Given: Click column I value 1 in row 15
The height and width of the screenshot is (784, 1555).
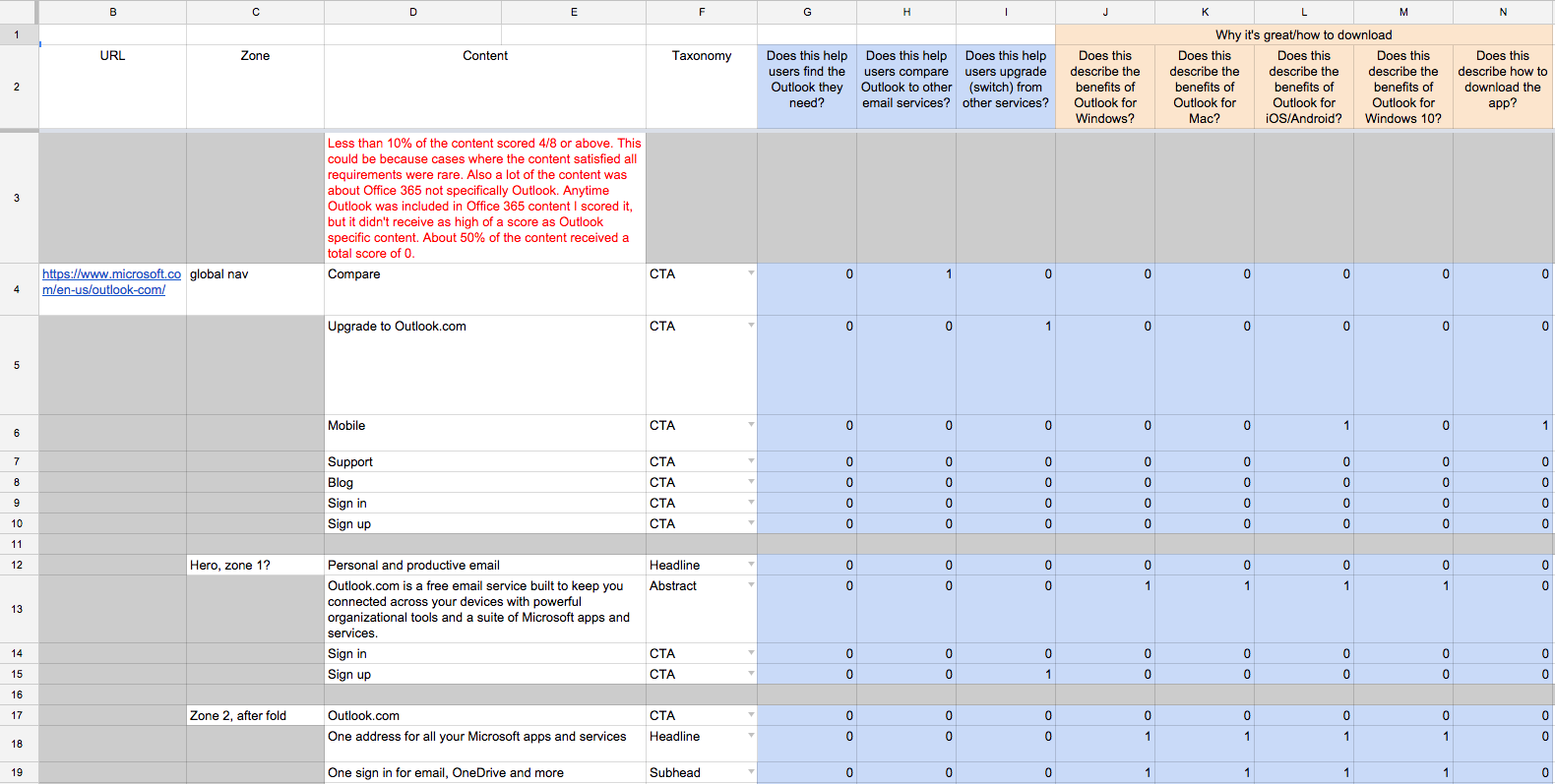Looking at the screenshot, I should (x=1006, y=674).
